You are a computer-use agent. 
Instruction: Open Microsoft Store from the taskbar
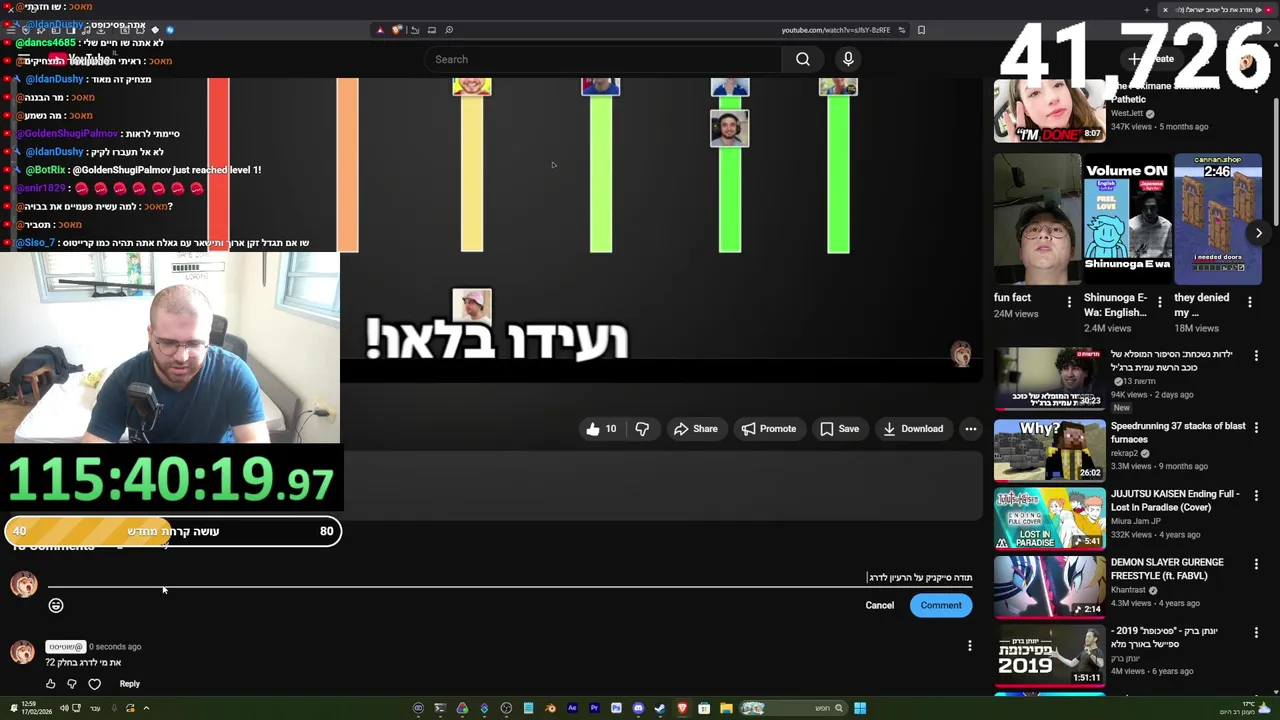704,708
